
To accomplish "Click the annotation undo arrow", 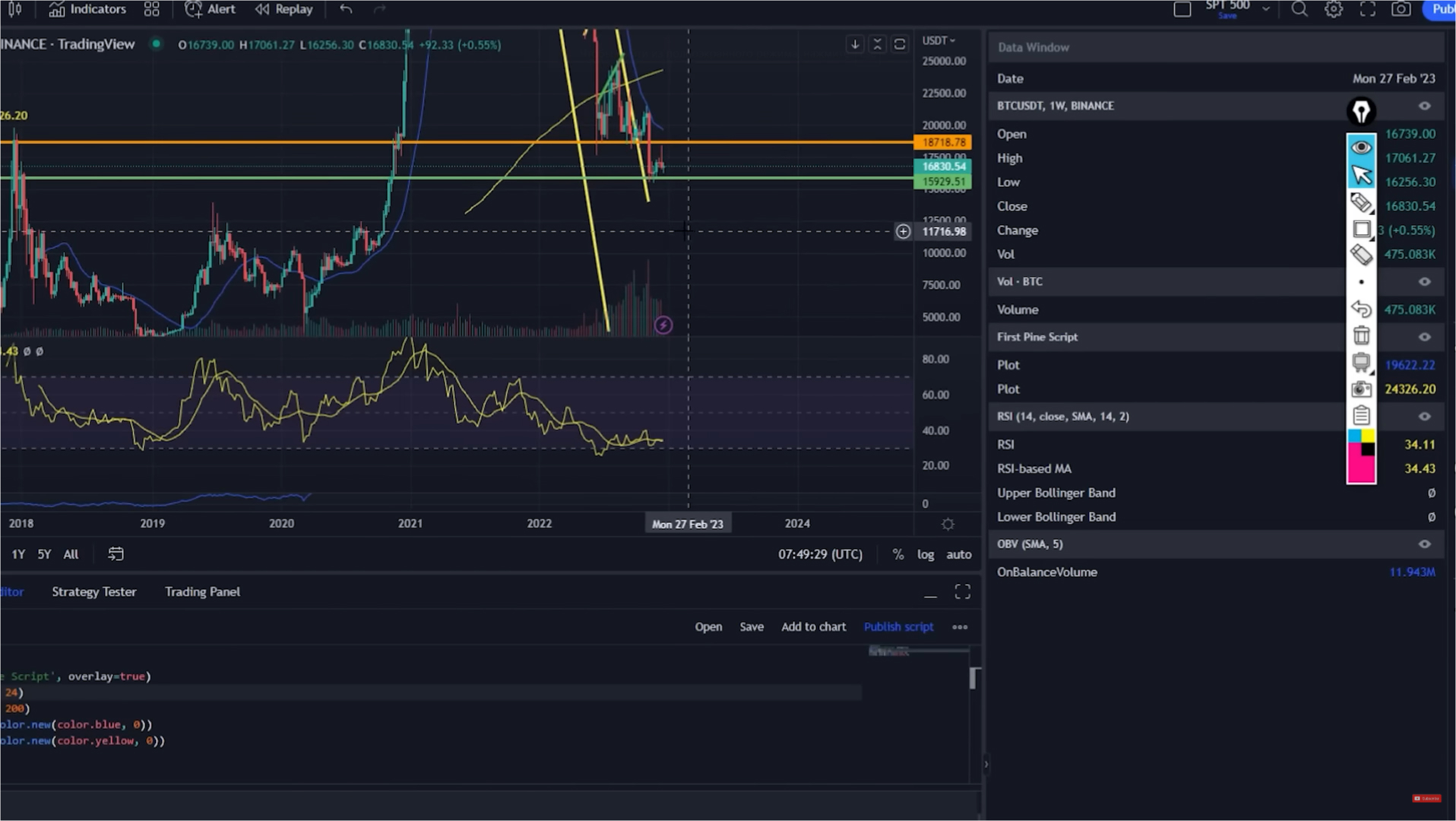I will point(1361,309).
